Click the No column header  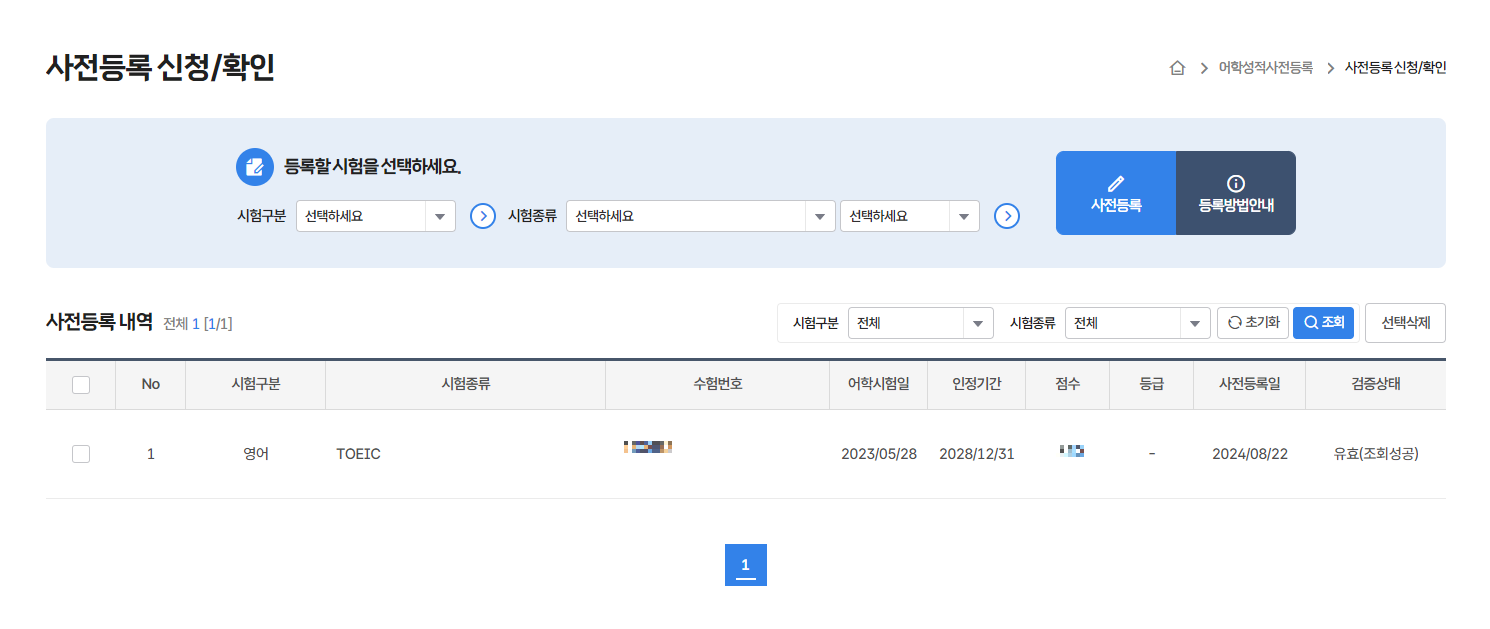[151, 384]
